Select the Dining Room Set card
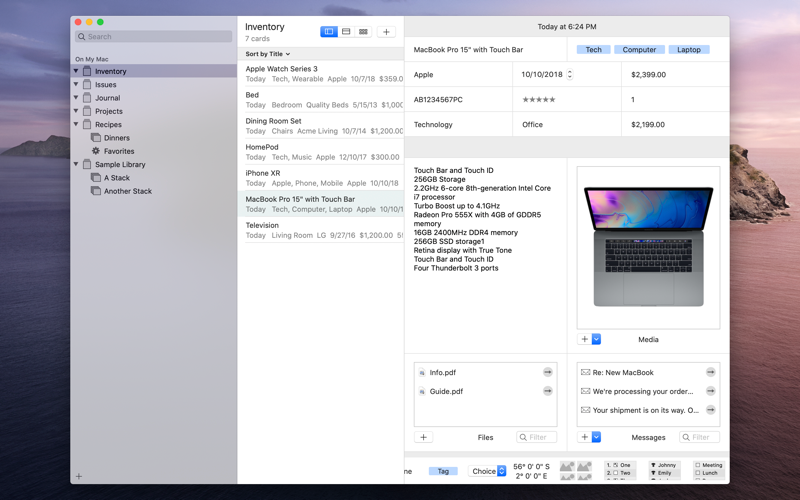This screenshot has width=800, height=500. tap(320, 126)
